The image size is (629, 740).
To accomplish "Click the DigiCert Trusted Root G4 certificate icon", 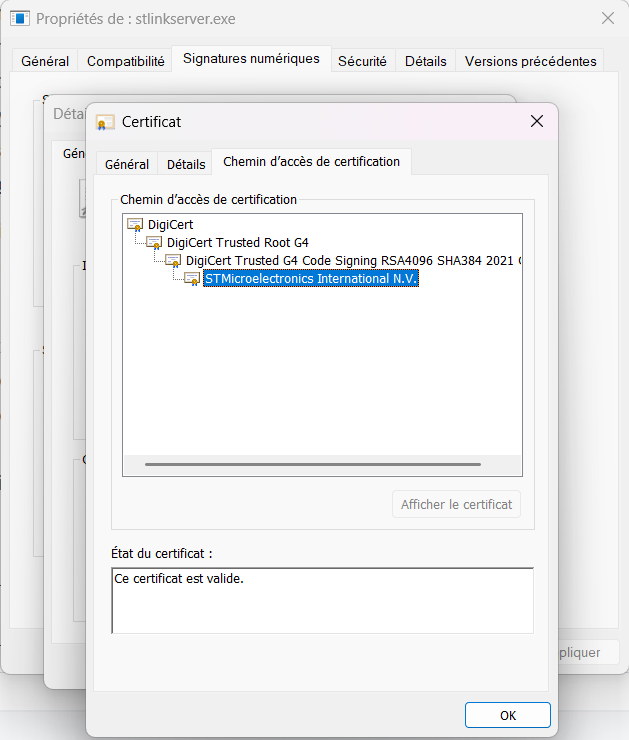I will pyautogui.click(x=154, y=243).
